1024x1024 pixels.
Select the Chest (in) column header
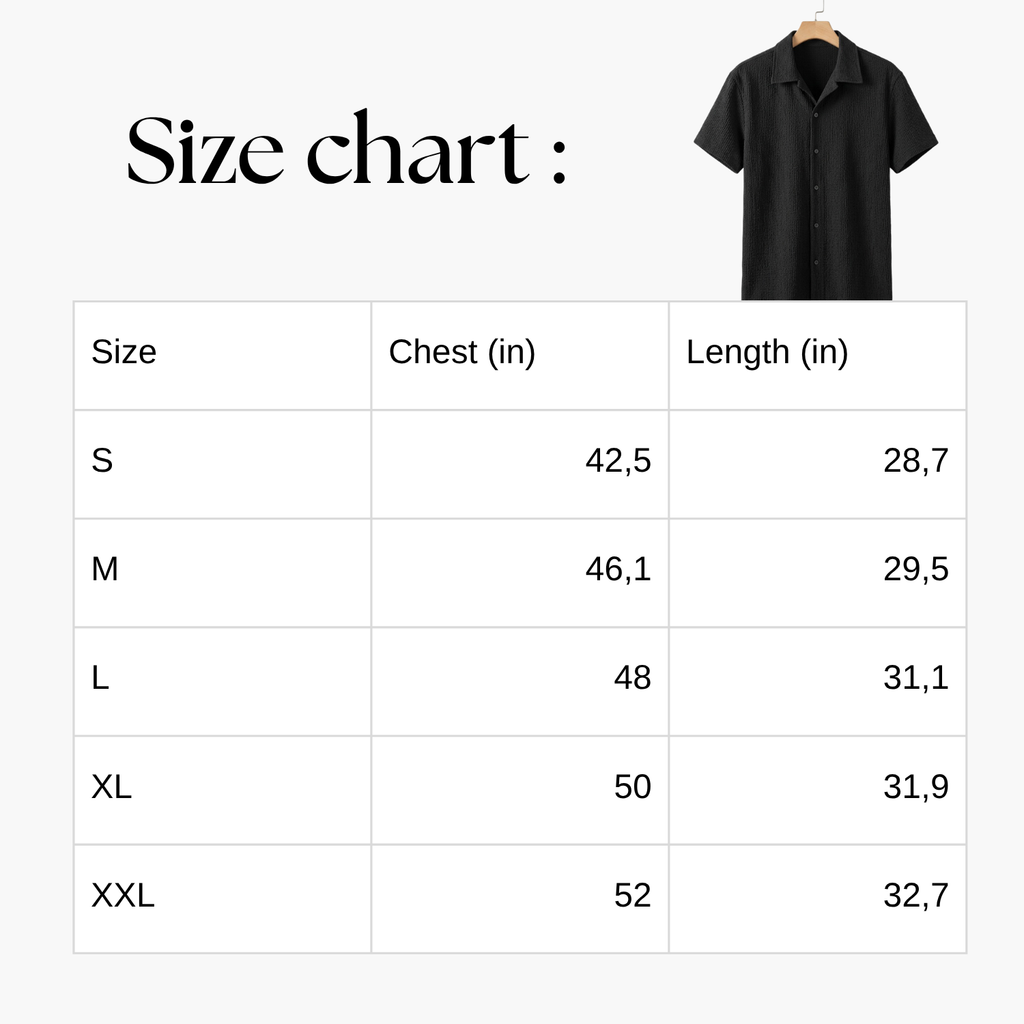coord(462,352)
